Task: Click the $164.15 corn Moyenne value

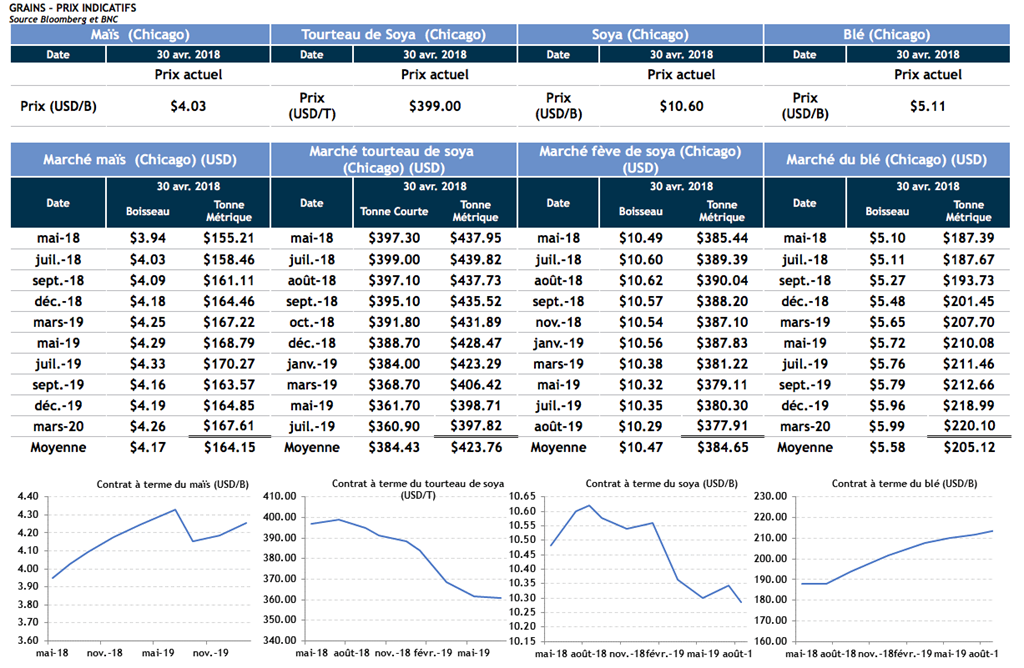Action: (x=229, y=448)
